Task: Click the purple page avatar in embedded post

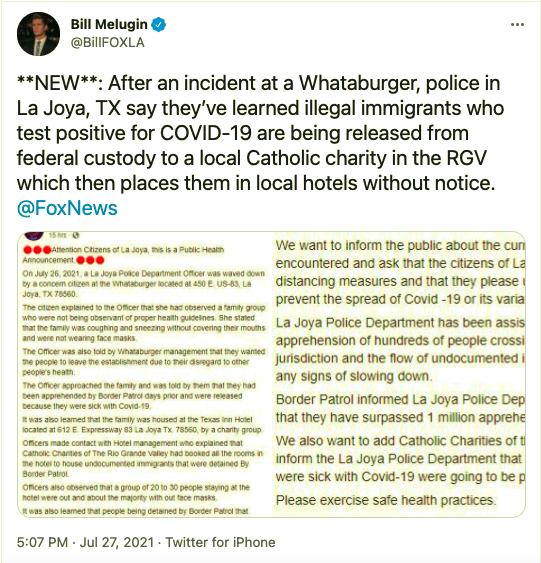Action: coord(34,236)
